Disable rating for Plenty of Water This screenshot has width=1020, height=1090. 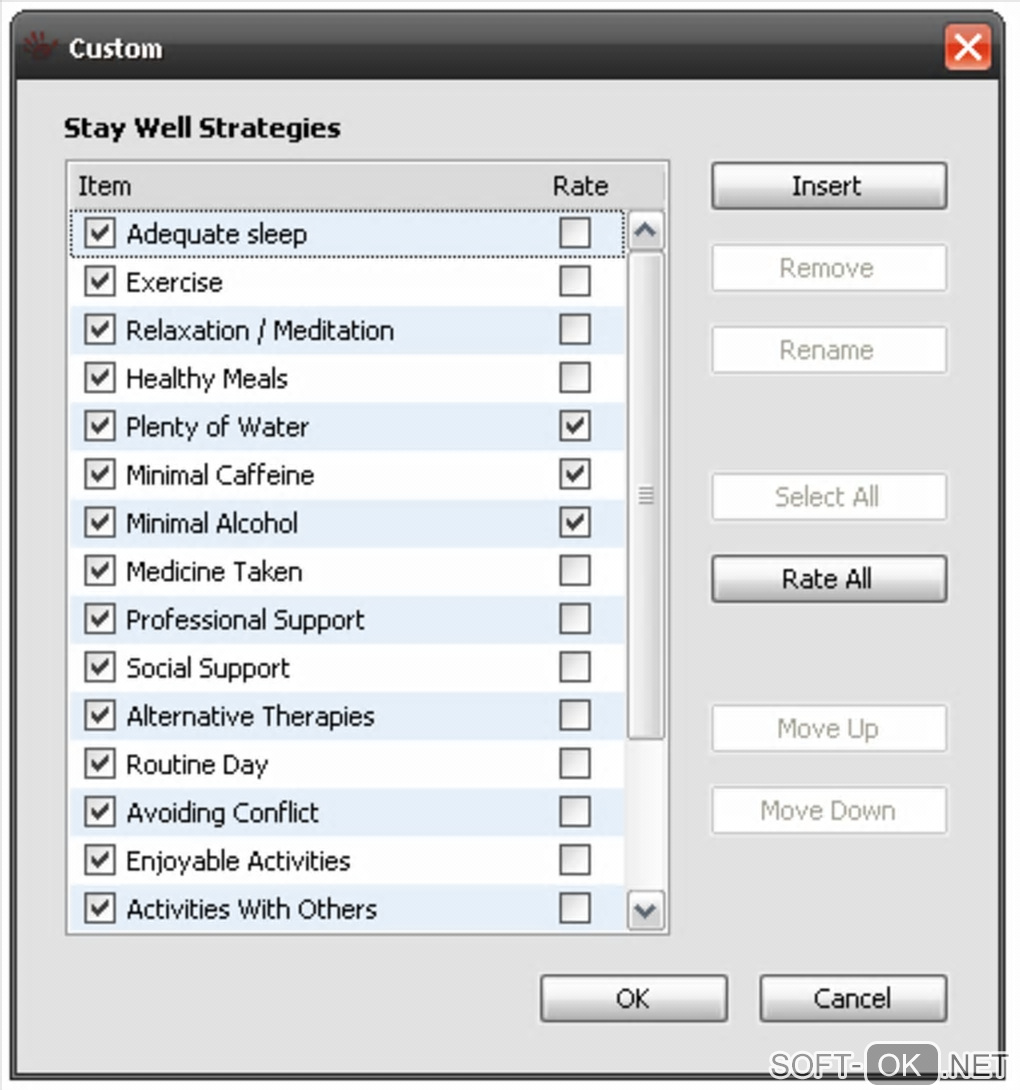575,427
